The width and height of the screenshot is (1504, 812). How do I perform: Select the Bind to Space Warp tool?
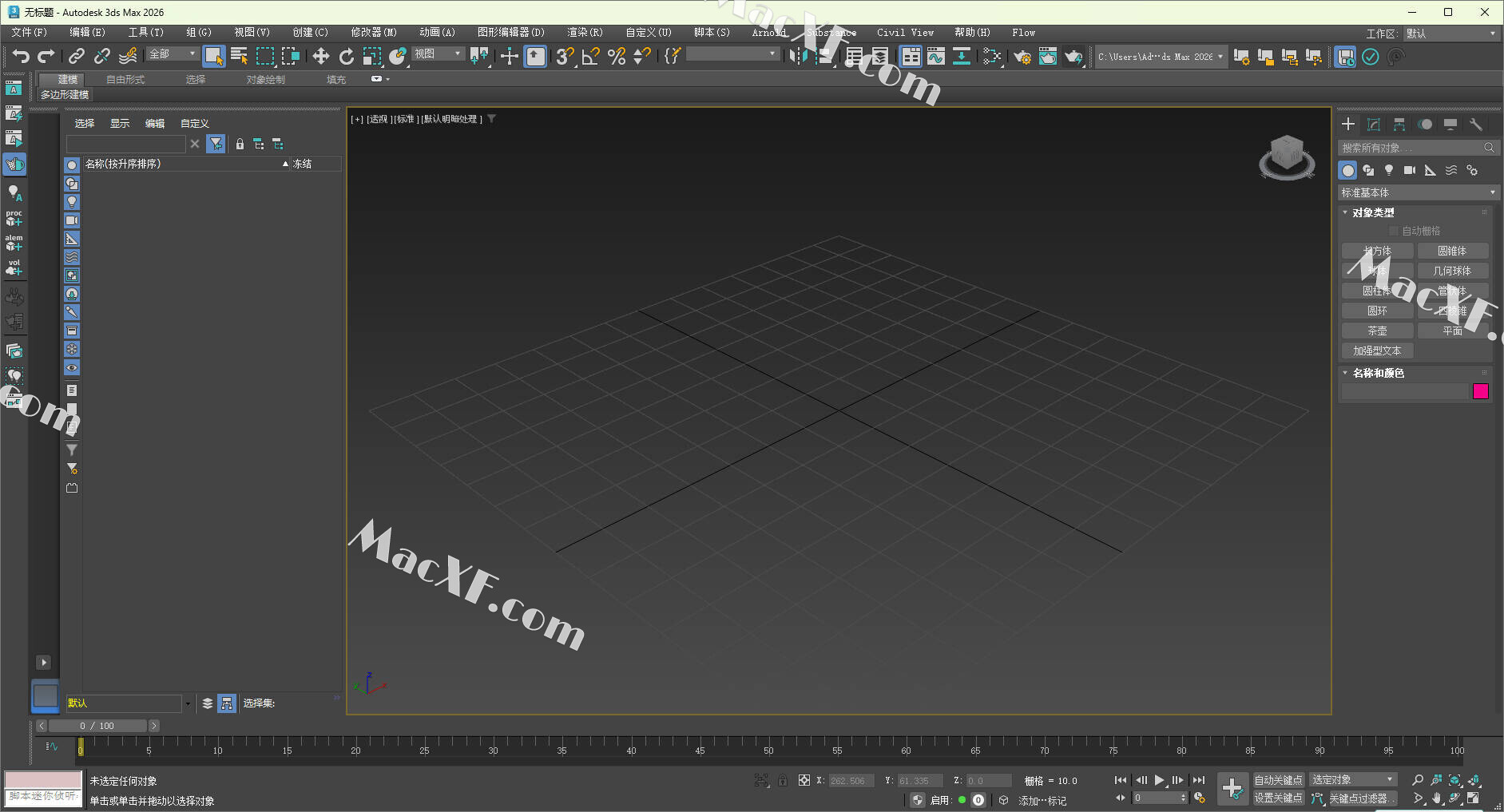[x=128, y=56]
